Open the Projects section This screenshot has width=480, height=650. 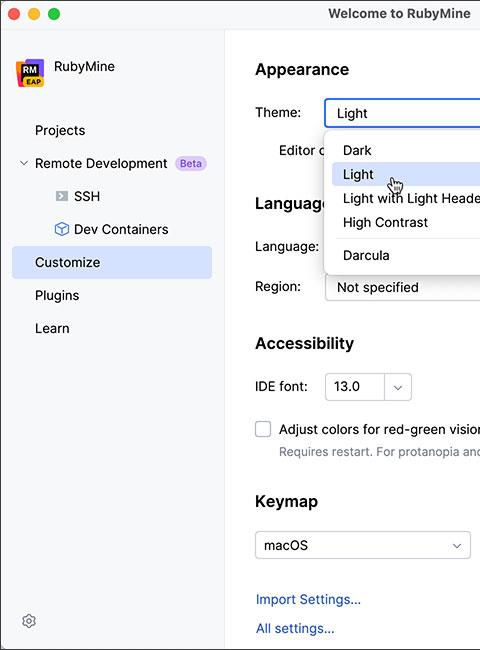tap(60, 131)
